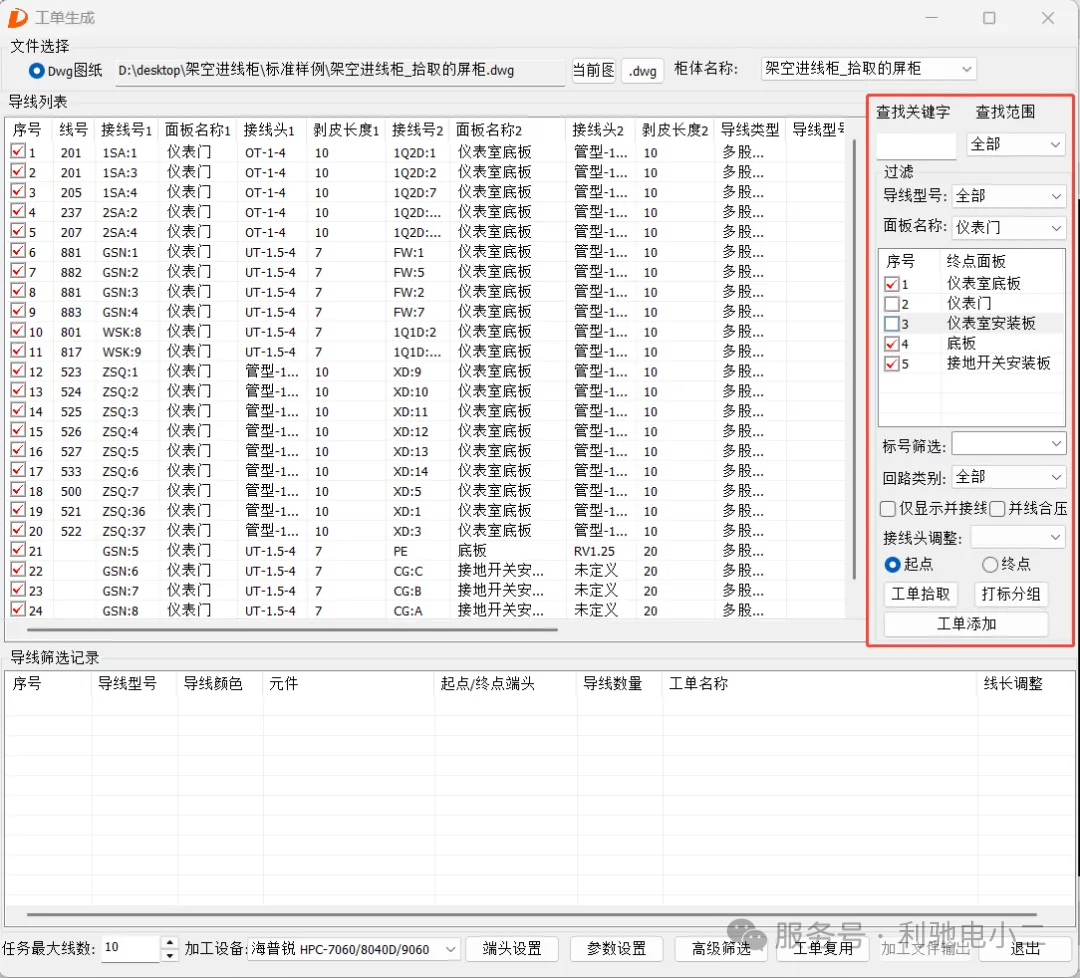Image resolution: width=1080 pixels, height=978 pixels.
Task: Enable 仅显示并接线 checkbox
Action: 888,509
